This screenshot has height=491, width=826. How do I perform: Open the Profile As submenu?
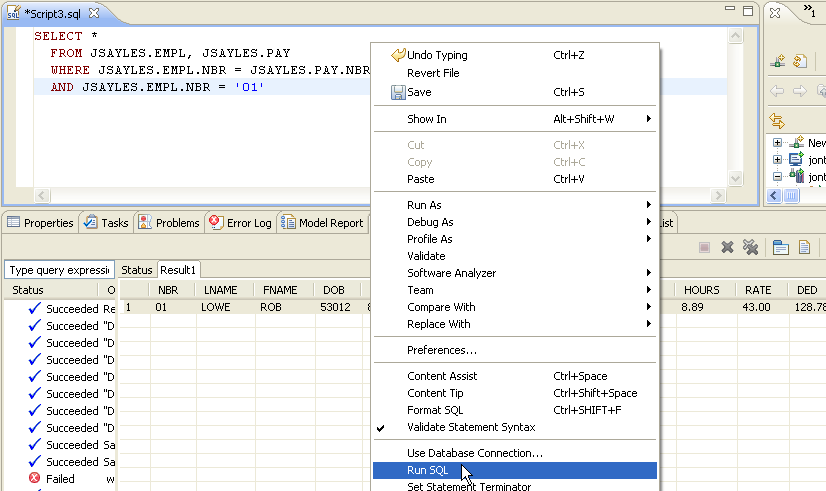pyautogui.click(x=515, y=239)
